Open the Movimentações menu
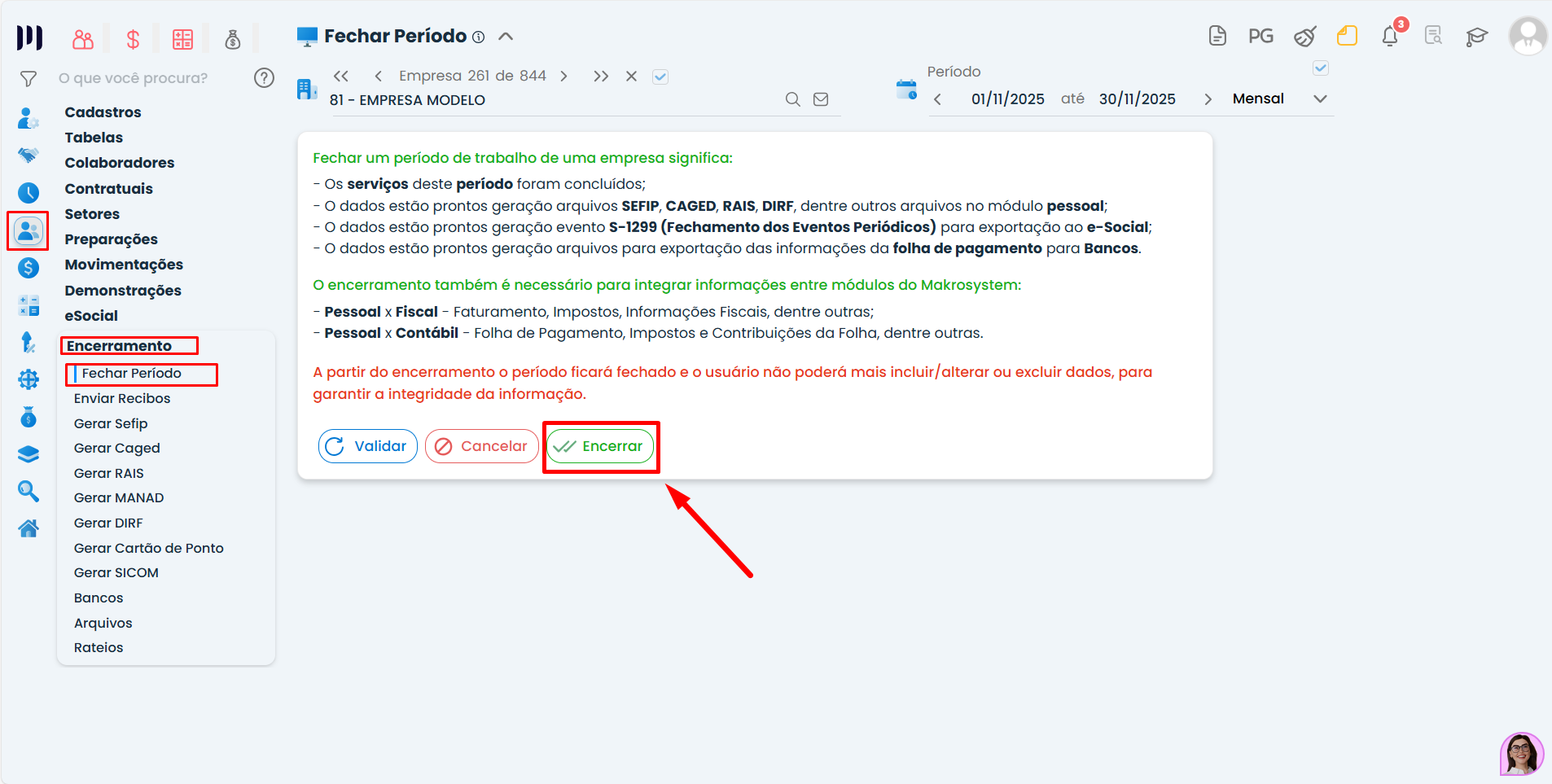This screenshot has width=1552, height=784. click(124, 265)
